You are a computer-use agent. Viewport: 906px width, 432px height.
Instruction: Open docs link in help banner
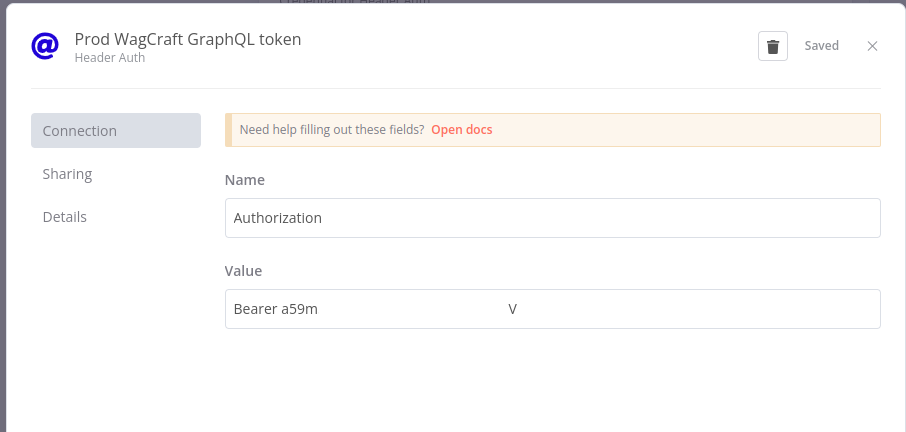coord(462,129)
